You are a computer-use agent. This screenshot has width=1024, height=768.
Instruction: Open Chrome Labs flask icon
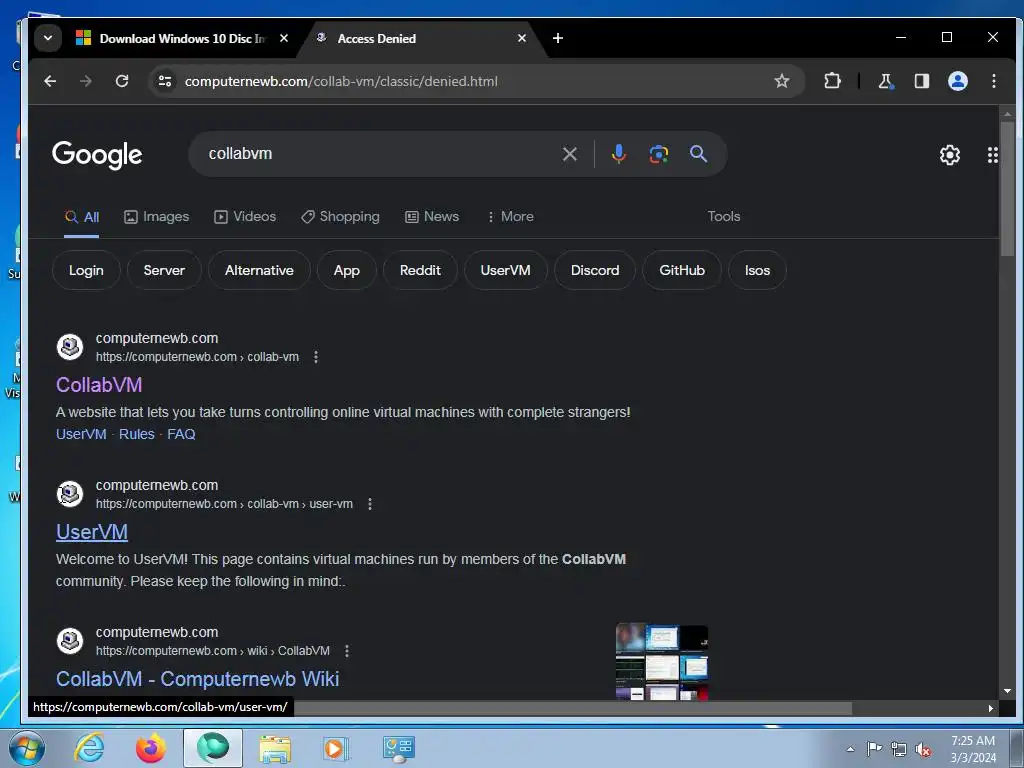(885, 81)
